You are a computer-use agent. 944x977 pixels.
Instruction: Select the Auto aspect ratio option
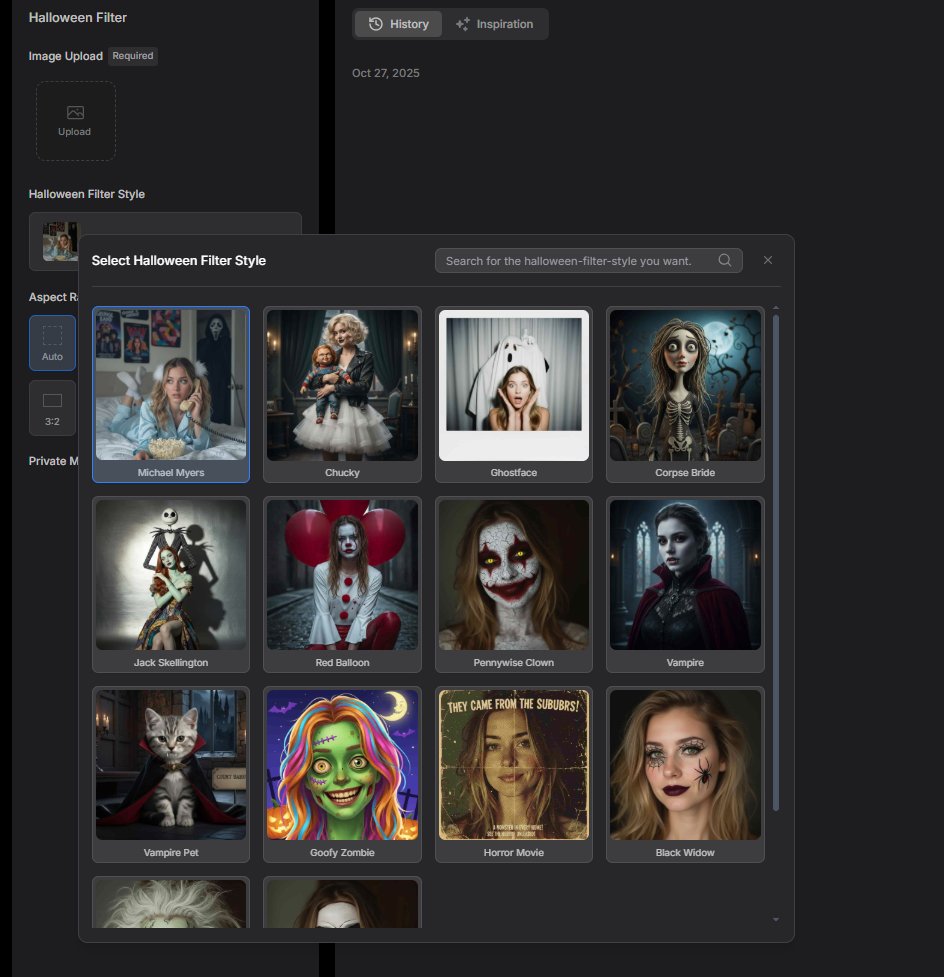pos(52,343)
